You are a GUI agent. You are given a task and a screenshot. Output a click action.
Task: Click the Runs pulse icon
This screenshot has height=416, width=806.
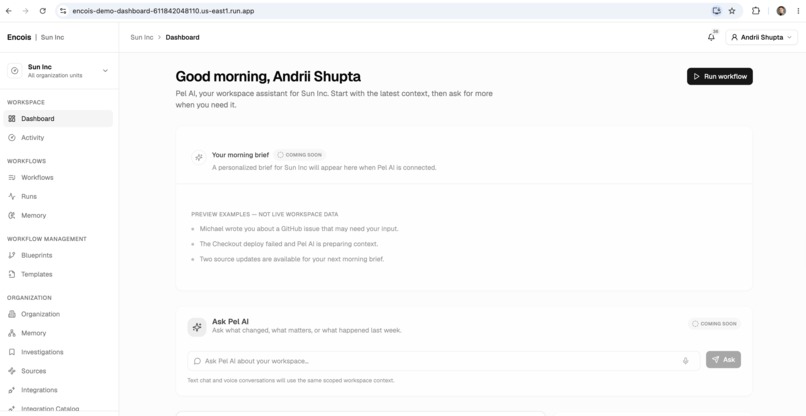(12, 196)
